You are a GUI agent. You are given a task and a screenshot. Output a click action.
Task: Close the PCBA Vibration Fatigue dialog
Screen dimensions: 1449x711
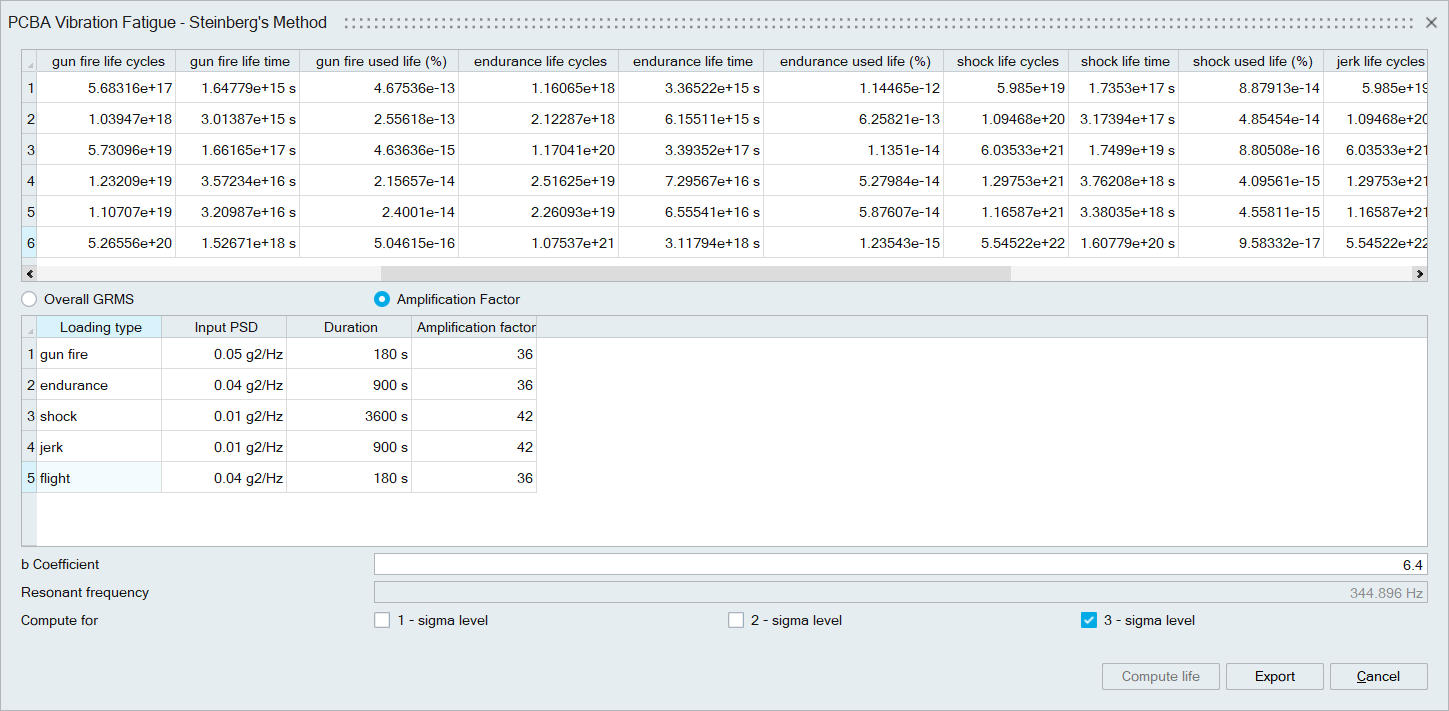pyautogui.click(x=1431, y=22)
